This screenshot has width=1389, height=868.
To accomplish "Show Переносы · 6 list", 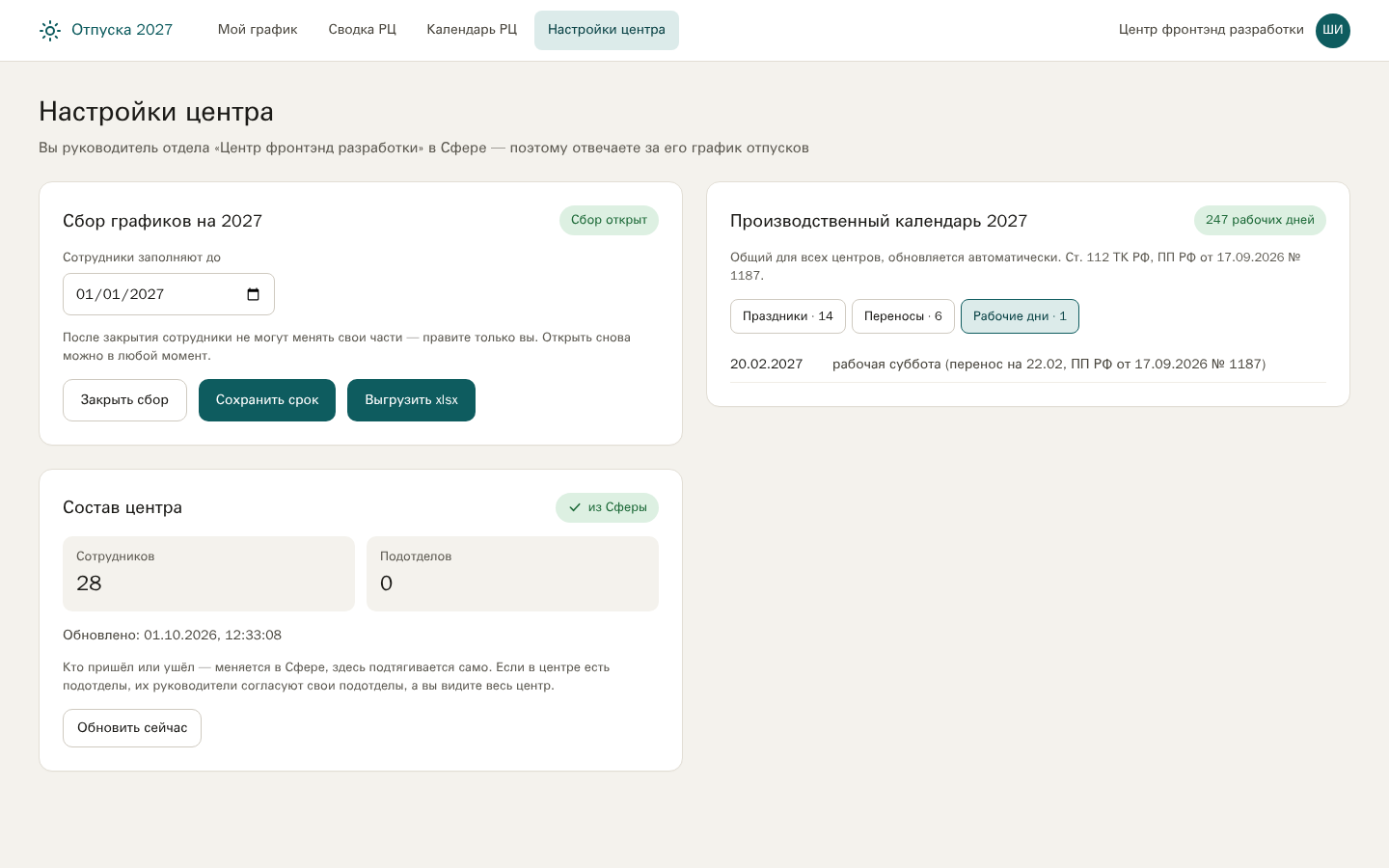I will tap(903, 316).
